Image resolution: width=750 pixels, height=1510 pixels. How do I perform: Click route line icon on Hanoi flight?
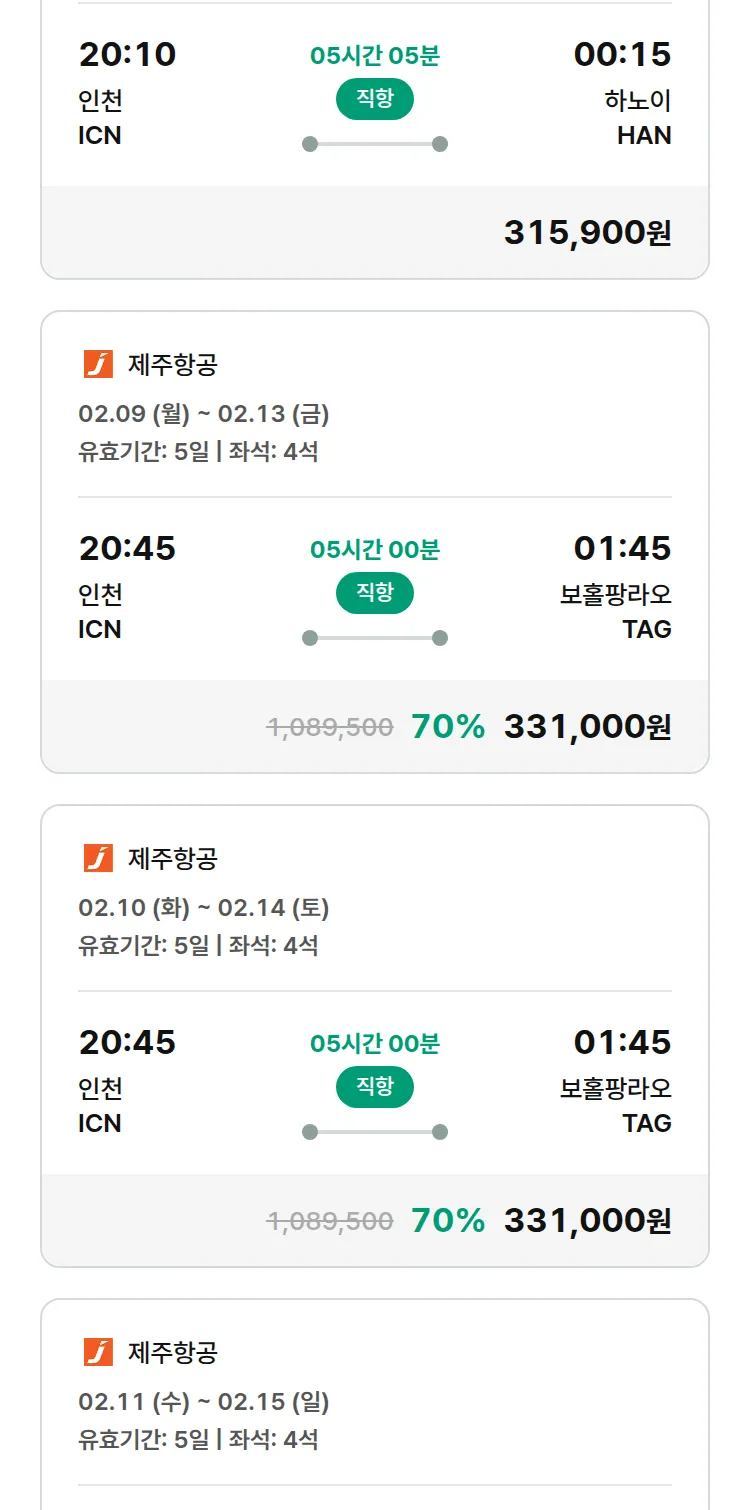[375, 144]
